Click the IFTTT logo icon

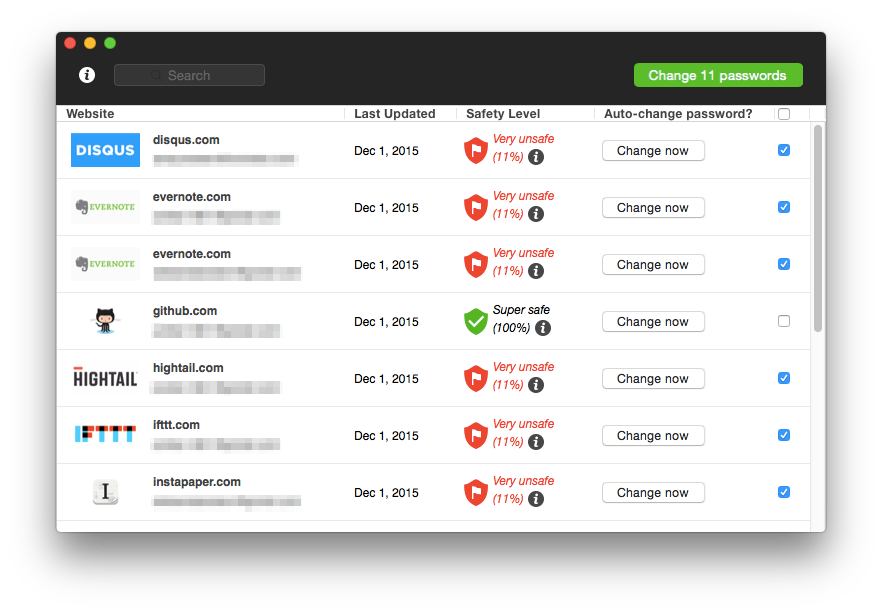(105, 434)
